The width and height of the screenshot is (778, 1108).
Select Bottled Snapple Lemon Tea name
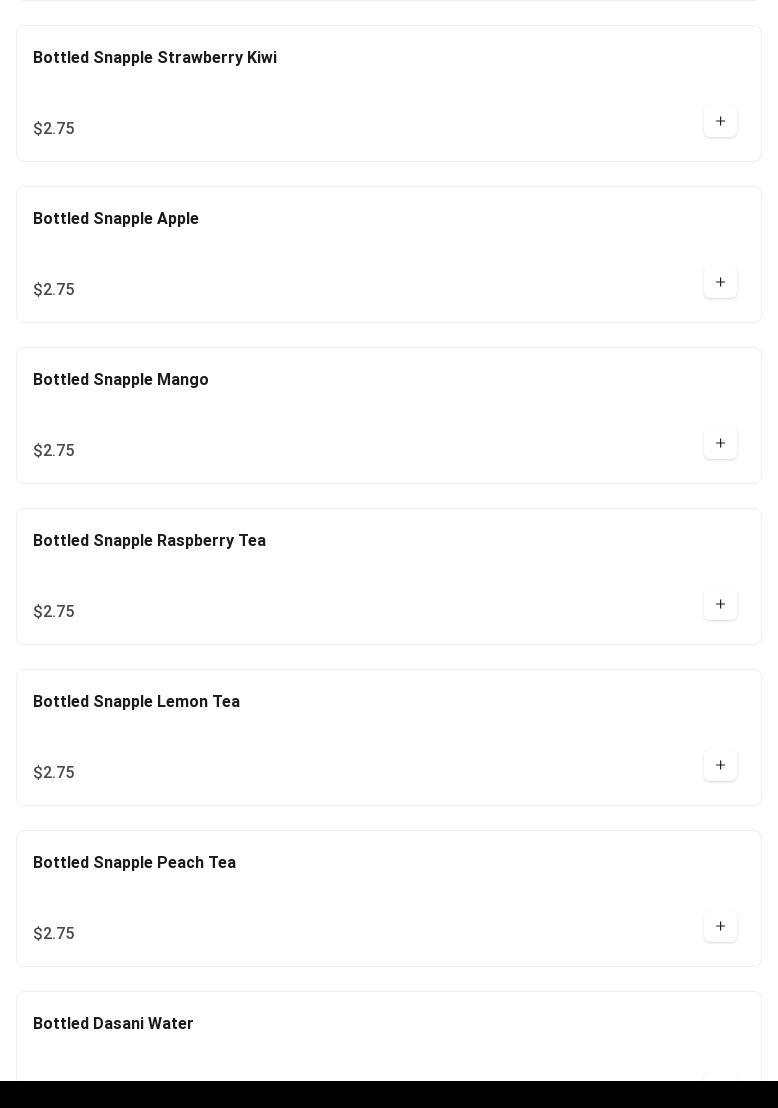click(x=136, y=702)
